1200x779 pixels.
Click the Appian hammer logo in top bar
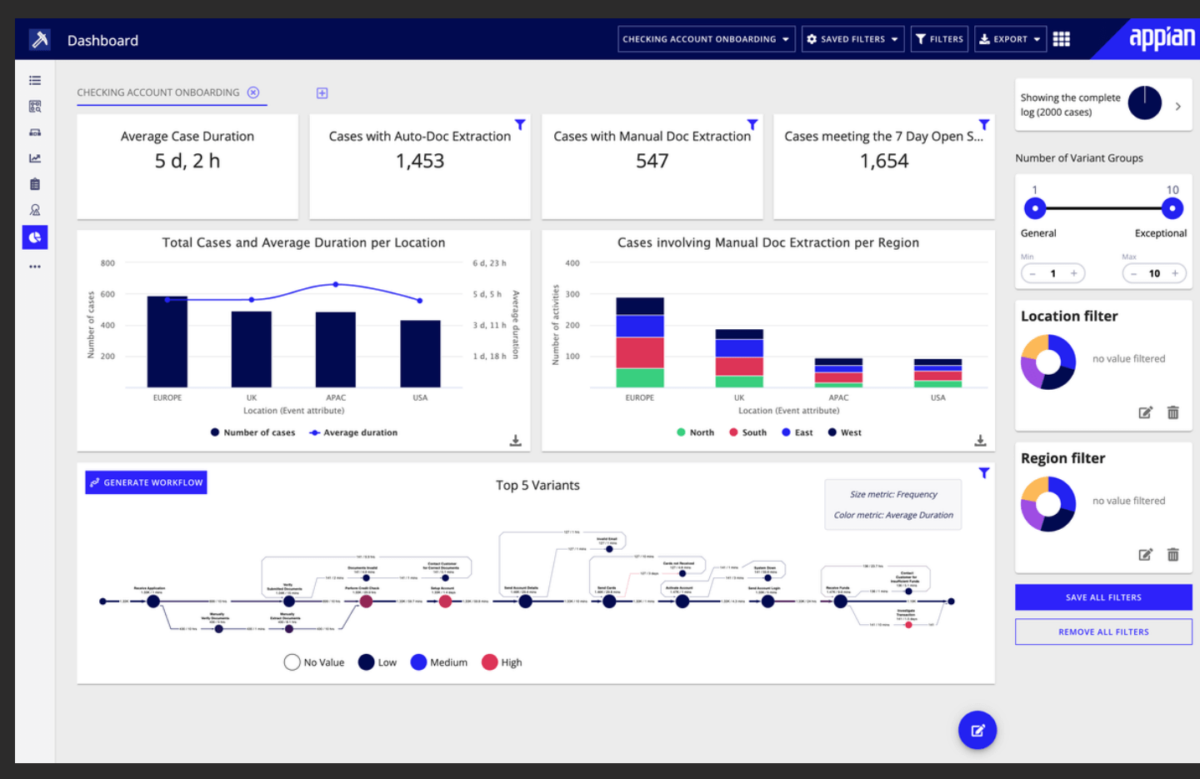coord(39,39)
